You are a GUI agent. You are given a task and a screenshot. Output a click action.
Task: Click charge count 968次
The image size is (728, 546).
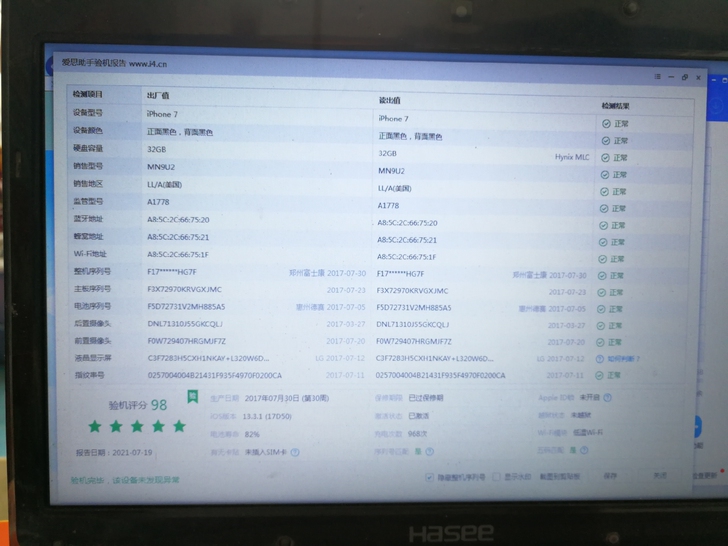tap(417, 434)
